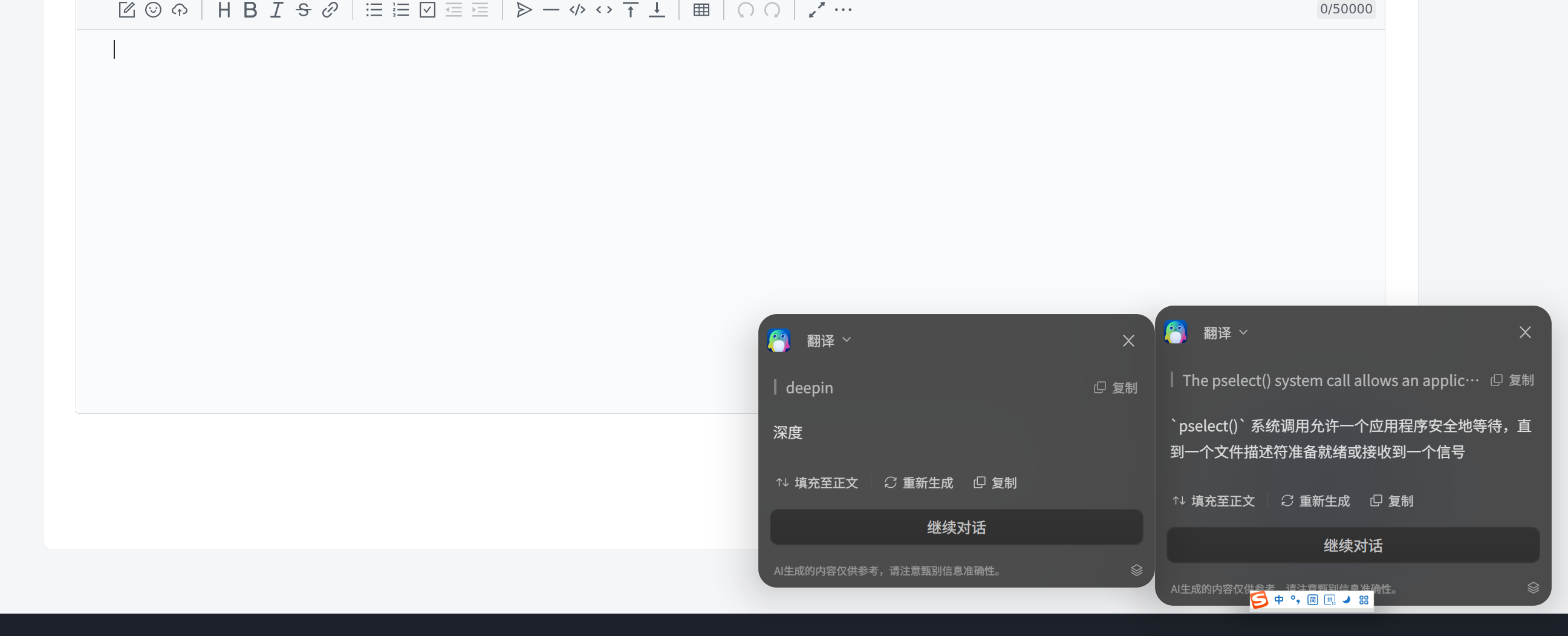Screen dimensions: 1568x636
Task: Open the emoji picker in editor toolbar
Action: coord(153,9)
